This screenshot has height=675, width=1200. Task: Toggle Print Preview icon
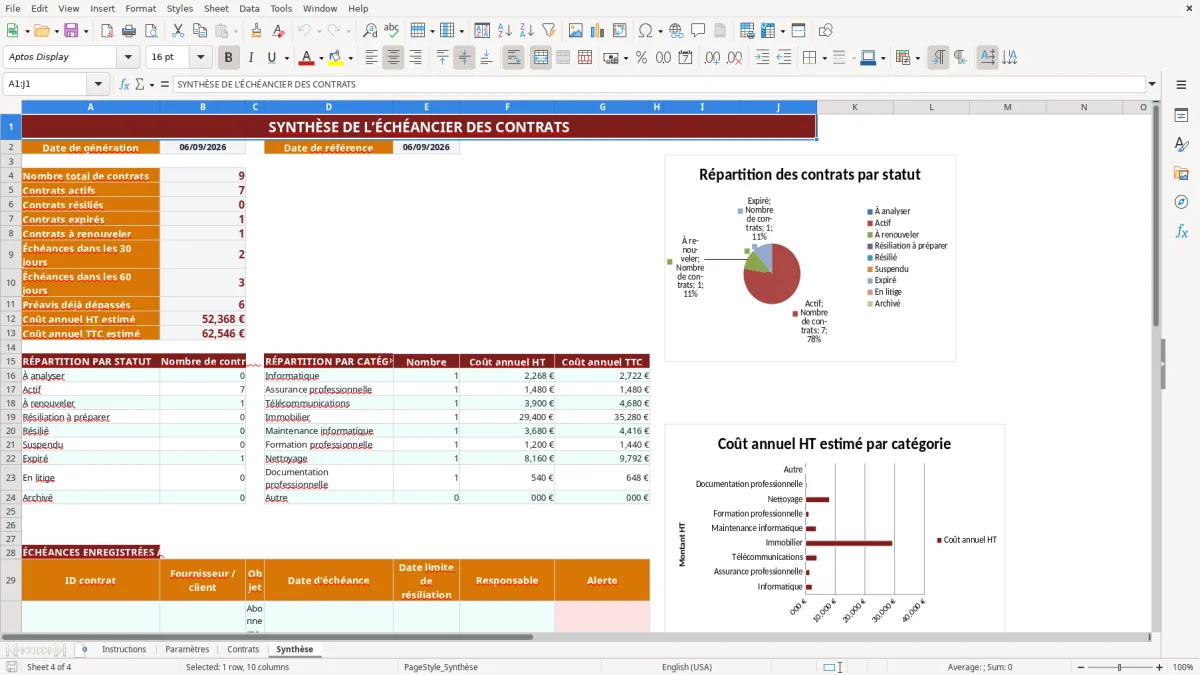tap(150, 31)
